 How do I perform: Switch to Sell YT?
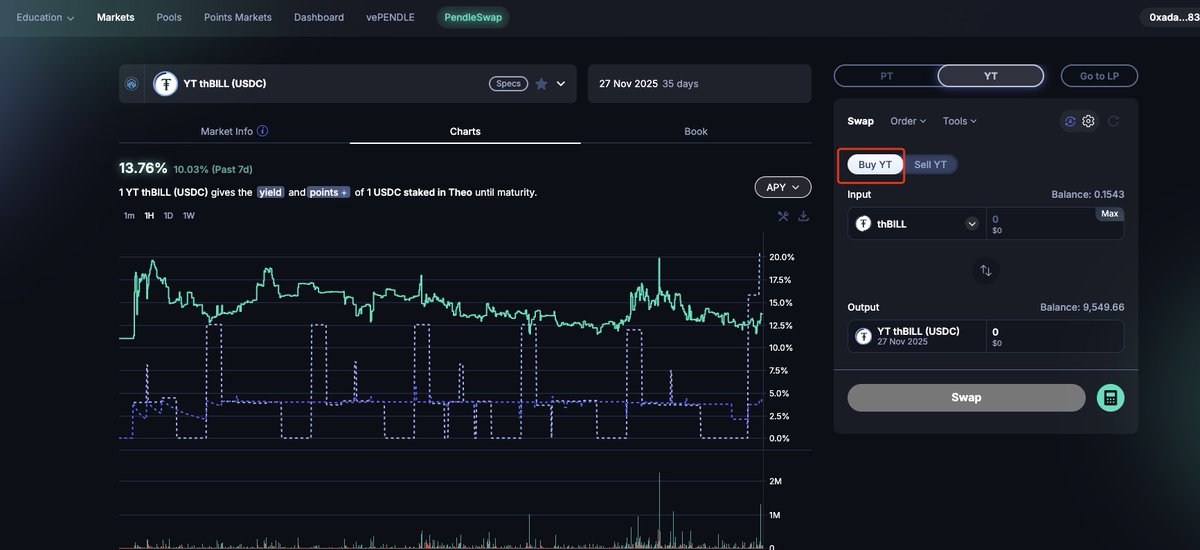click(931, 165)
